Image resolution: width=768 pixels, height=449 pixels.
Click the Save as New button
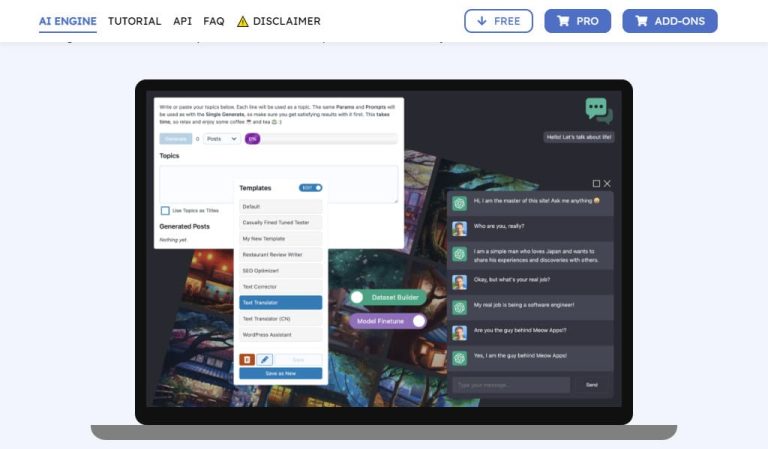(x=281, y=374)
